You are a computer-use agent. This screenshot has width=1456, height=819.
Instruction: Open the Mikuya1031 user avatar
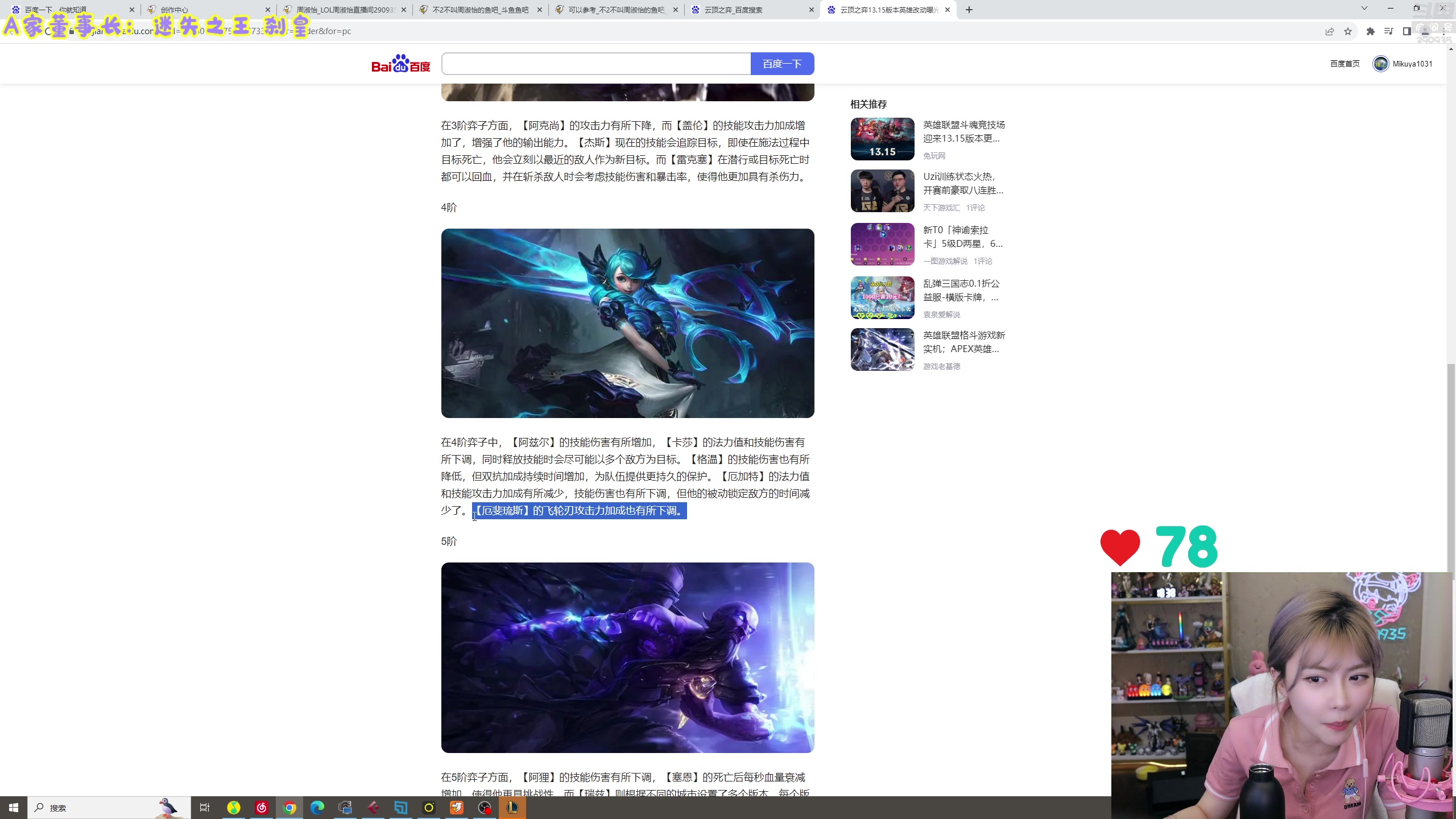point(1380,64)
